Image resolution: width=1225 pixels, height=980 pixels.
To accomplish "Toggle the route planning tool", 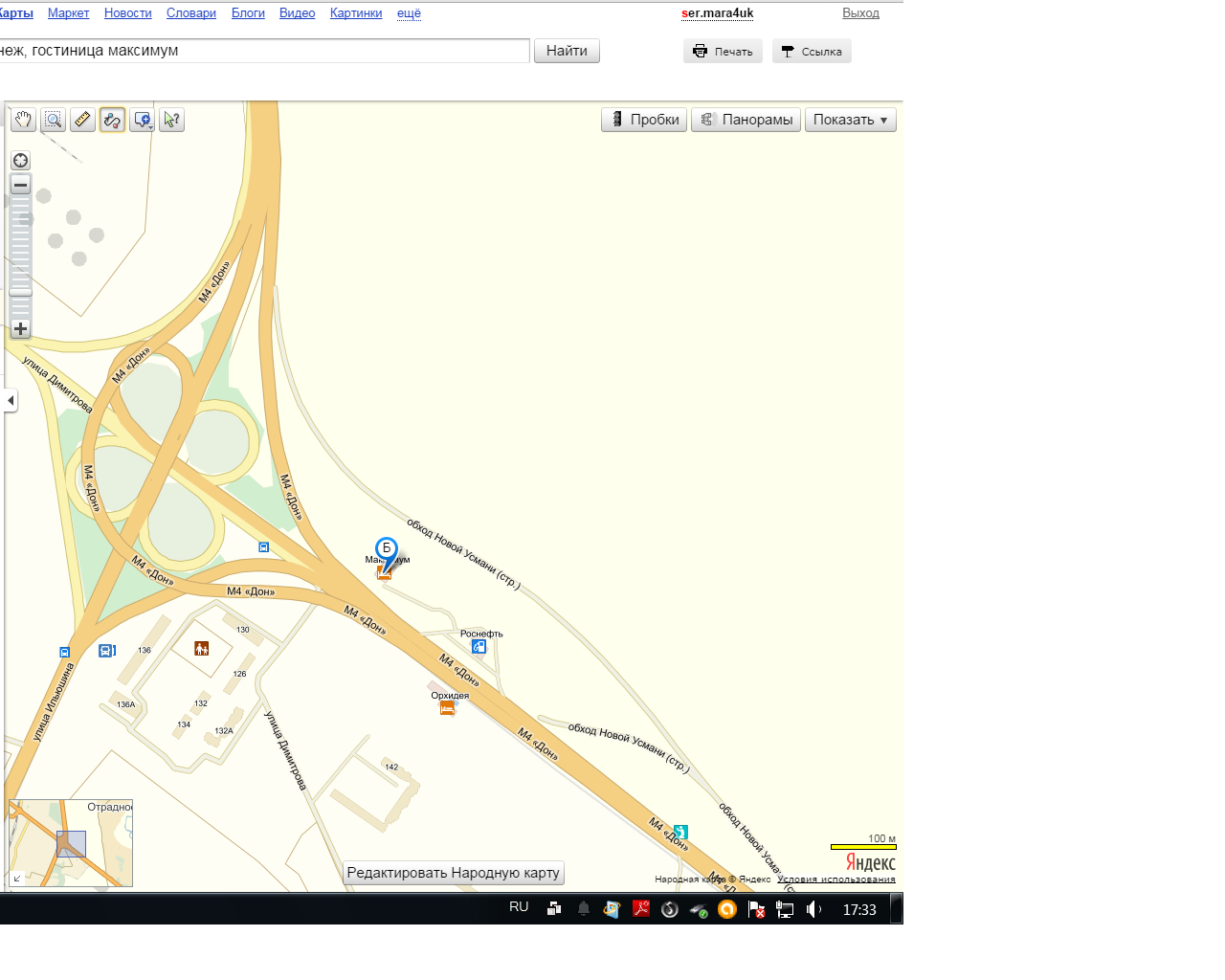I will [112, 120].
